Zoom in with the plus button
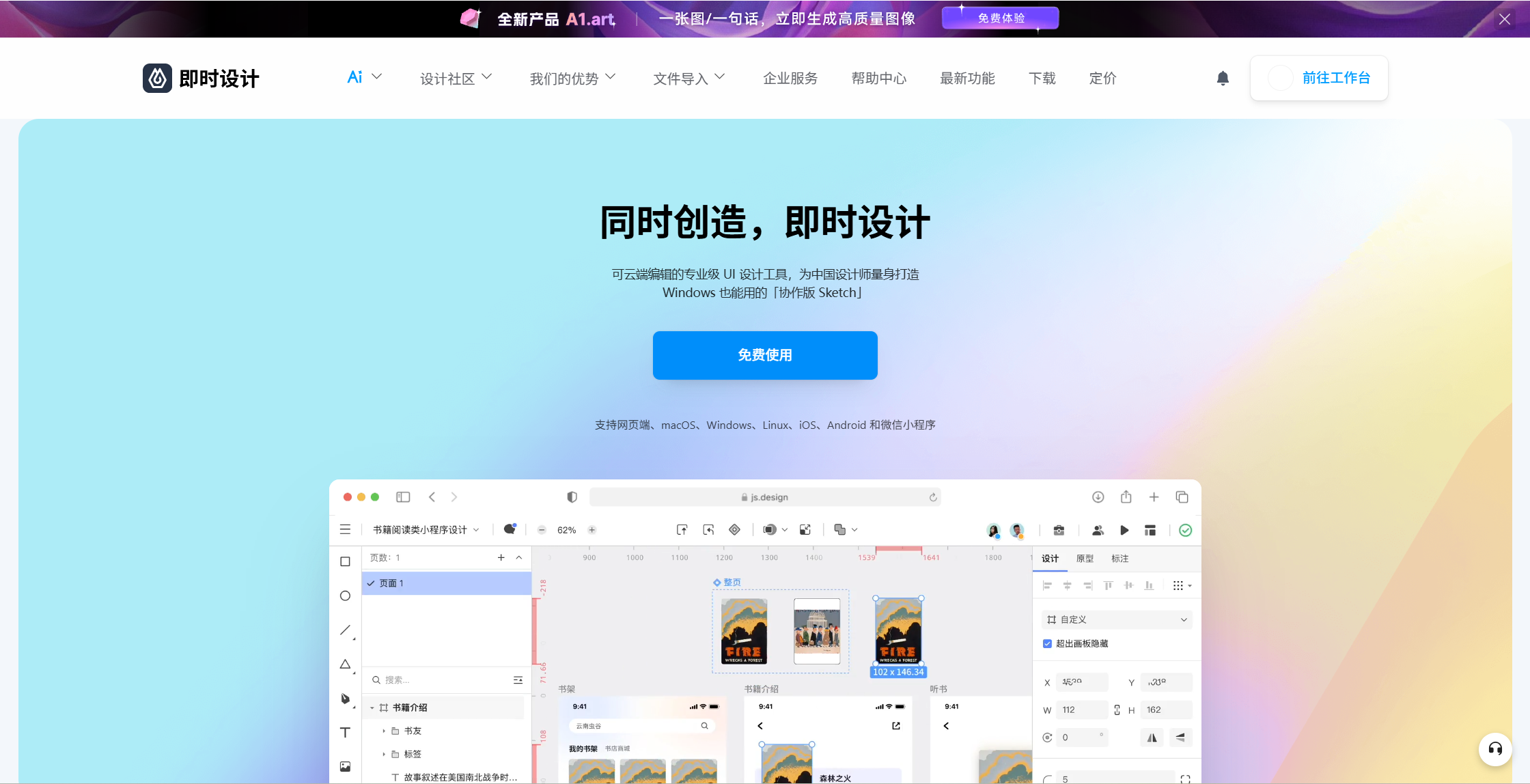This screenshot has width=1530, height=784. tap(592, 530)
